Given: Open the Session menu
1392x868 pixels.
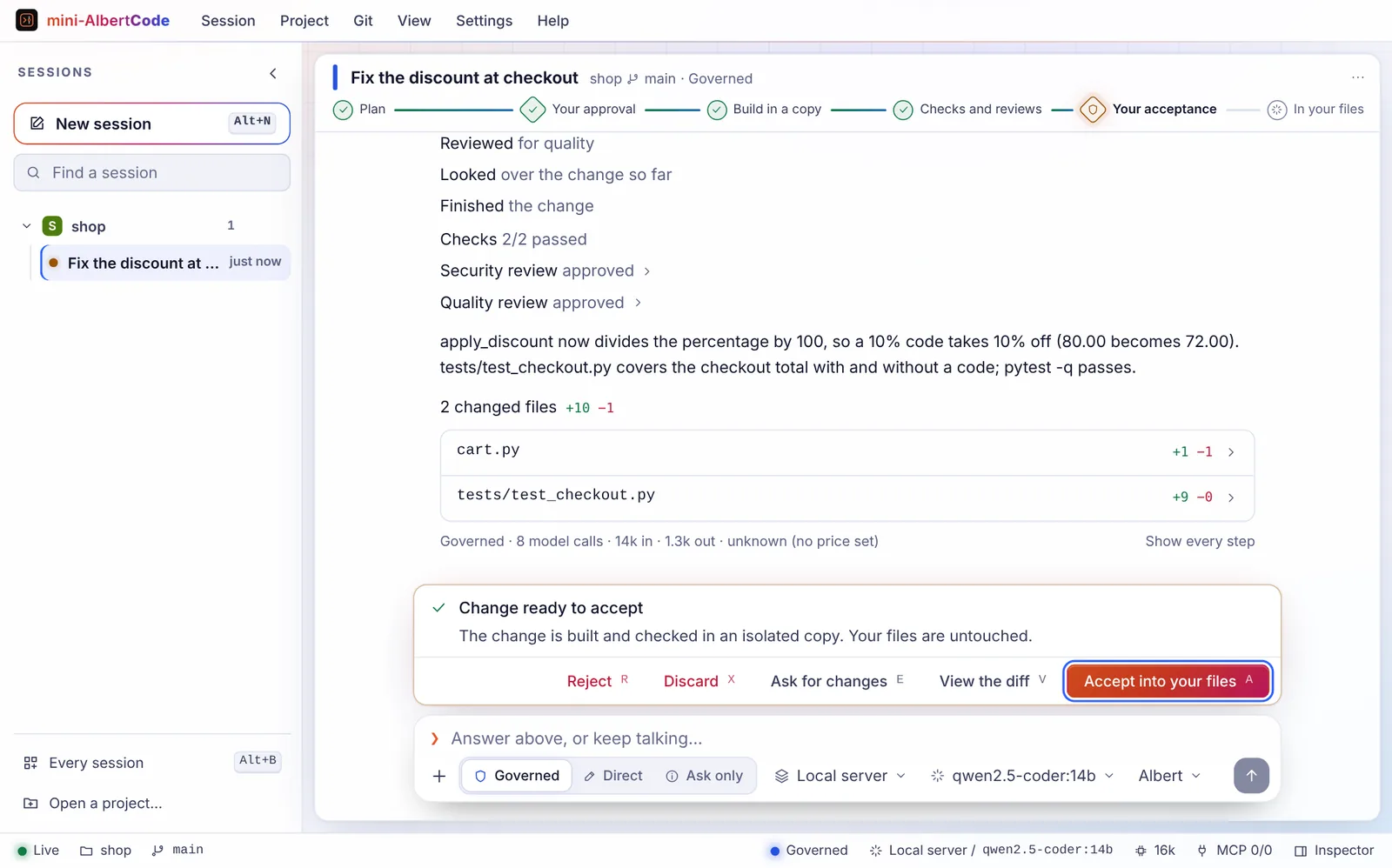Looking at the screenshot, I should [x=228, y=21].
